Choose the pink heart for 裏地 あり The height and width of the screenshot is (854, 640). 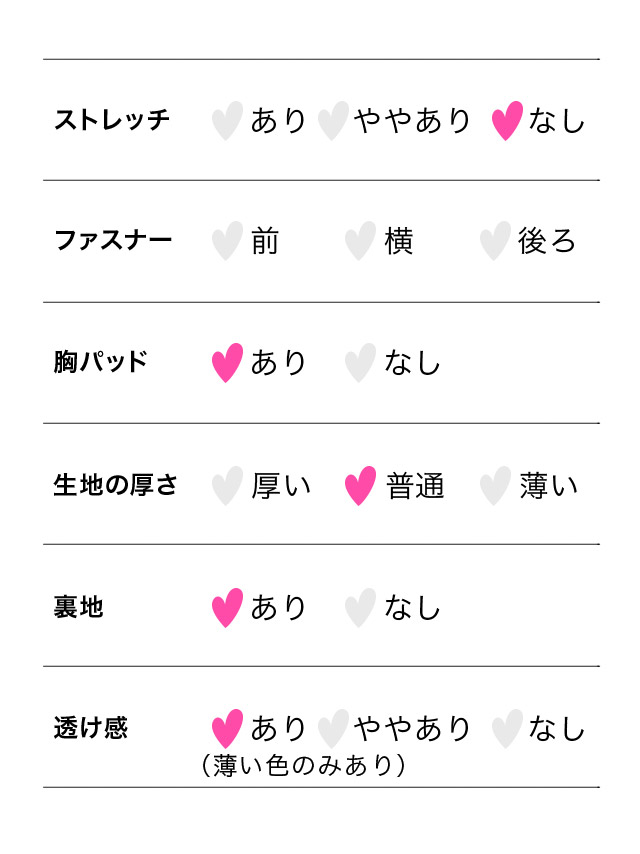227,608
